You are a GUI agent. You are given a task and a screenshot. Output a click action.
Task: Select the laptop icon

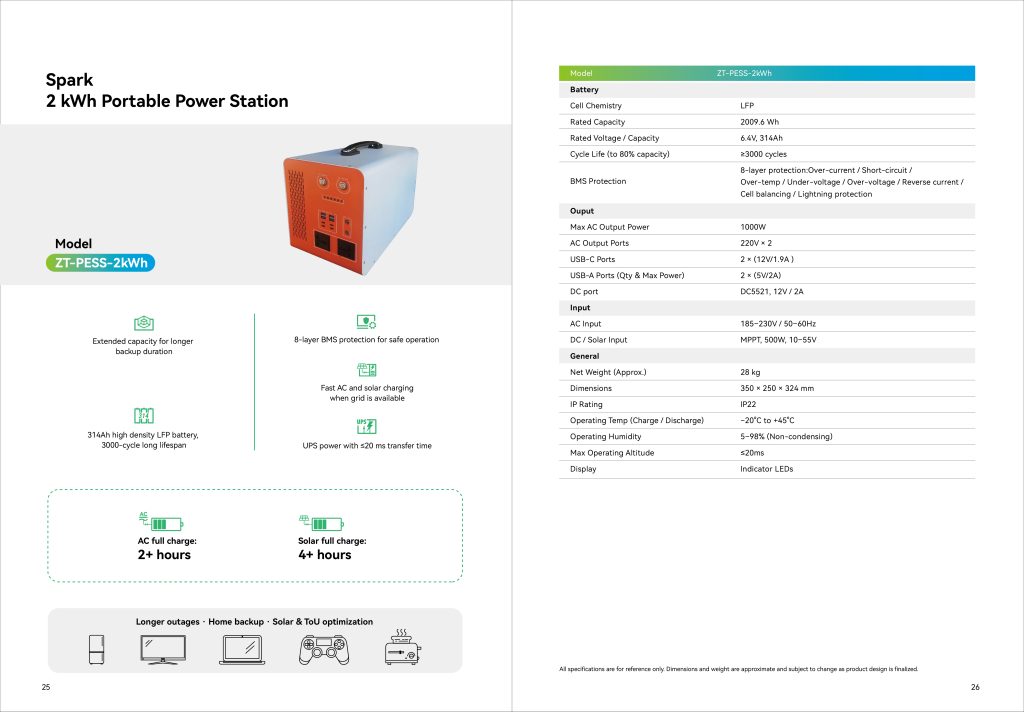[x=245, y=651]
